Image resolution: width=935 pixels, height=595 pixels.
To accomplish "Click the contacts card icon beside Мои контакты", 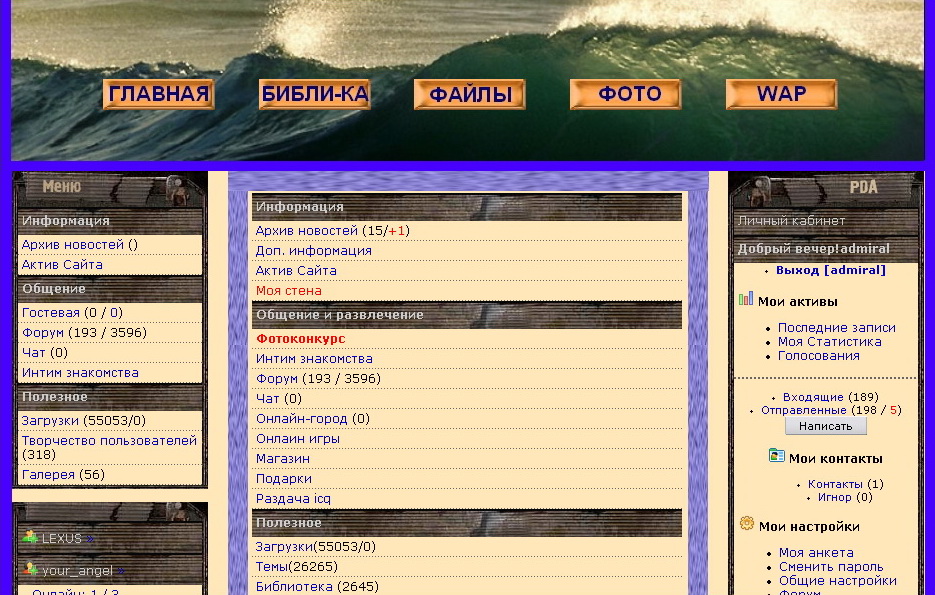I will pos(776,456).
